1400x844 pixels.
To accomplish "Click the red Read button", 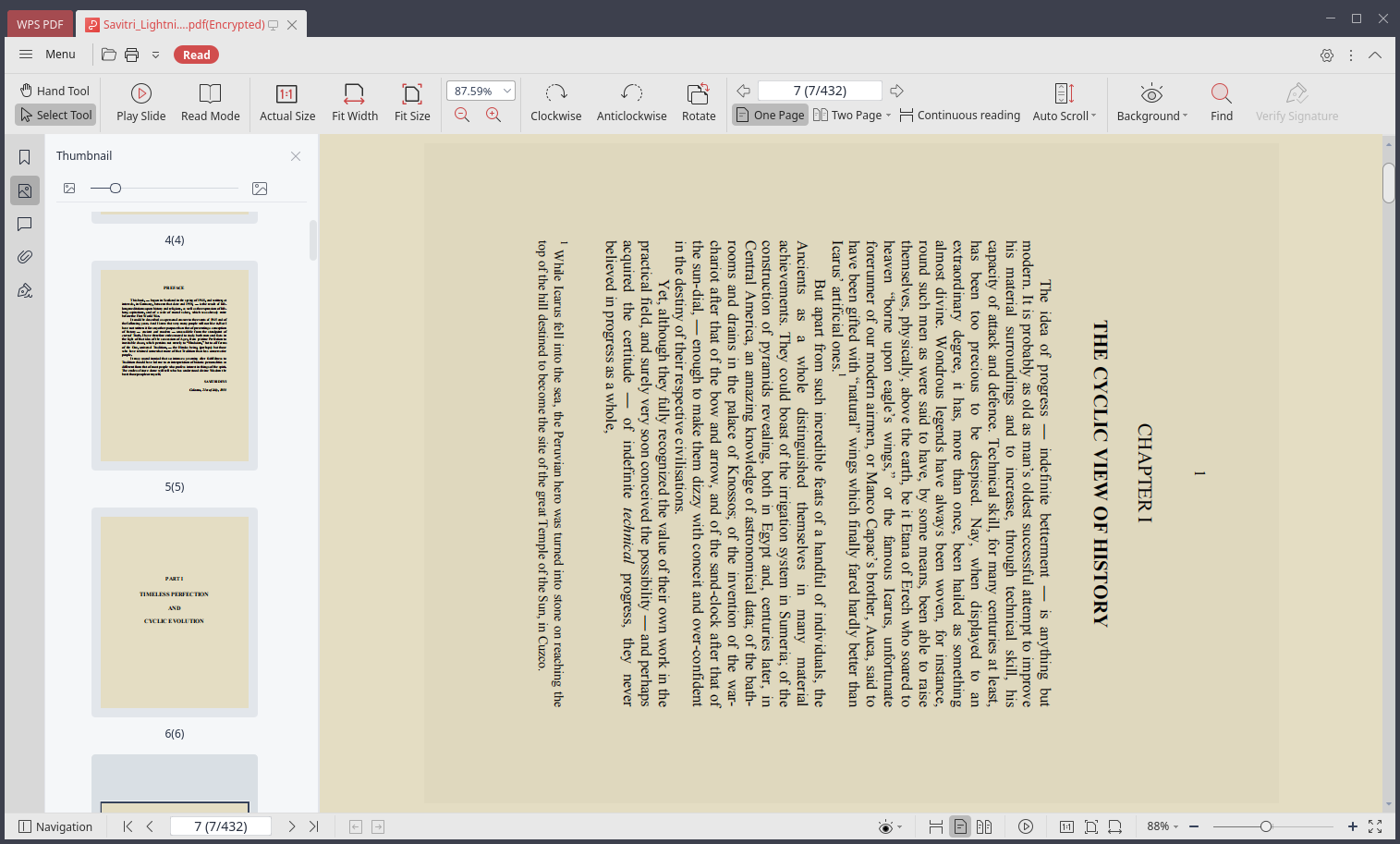I will tap(196, 55).
